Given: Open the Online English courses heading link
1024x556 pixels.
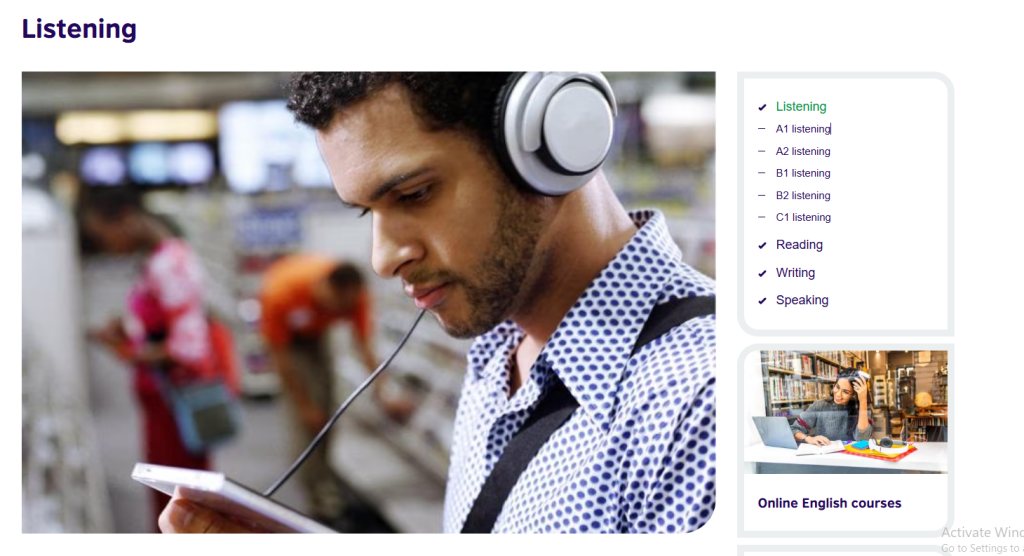Looking at the screenshot, I should tap(829, 503).
